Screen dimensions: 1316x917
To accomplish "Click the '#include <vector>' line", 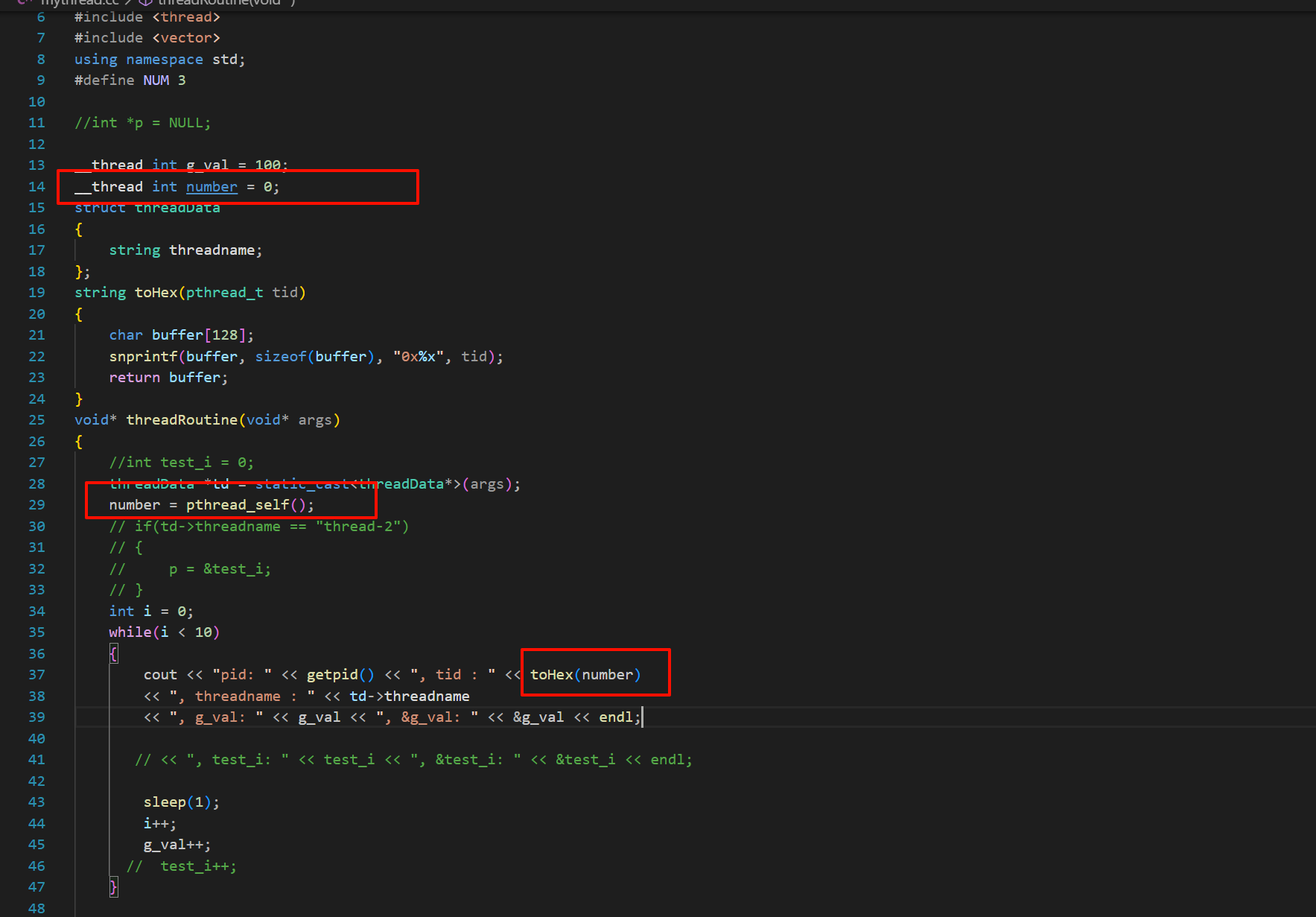I will (147, 38).
